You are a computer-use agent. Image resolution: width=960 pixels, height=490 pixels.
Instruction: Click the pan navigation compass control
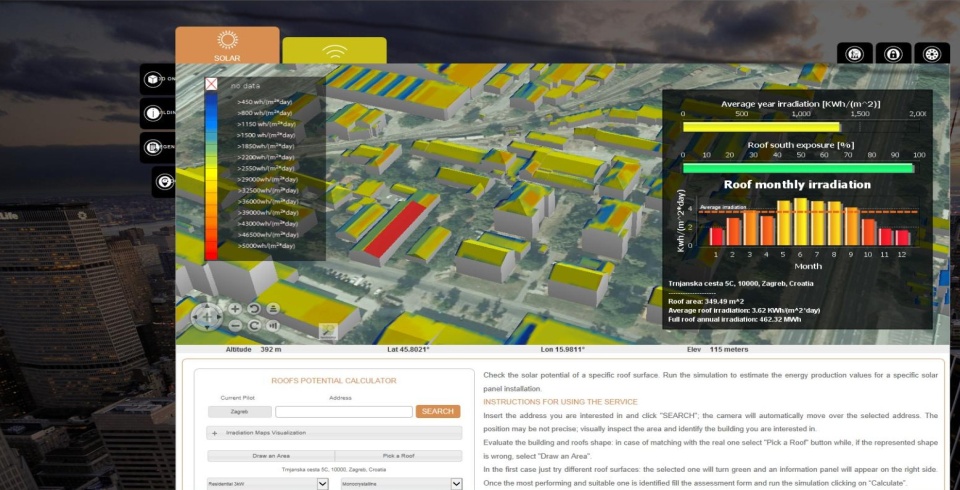206,317
